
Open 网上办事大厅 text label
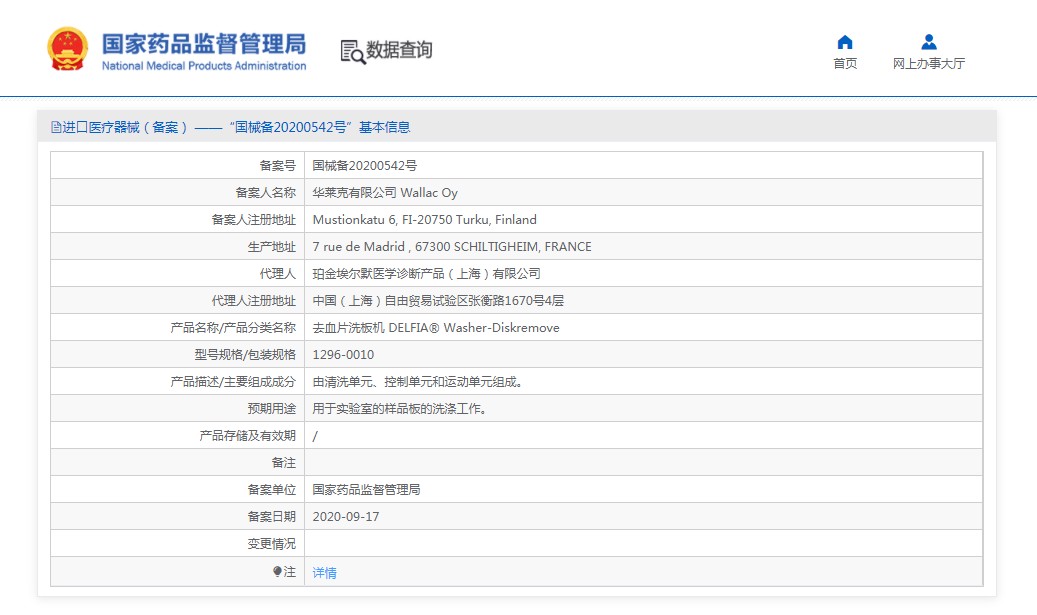click(929, 64)
